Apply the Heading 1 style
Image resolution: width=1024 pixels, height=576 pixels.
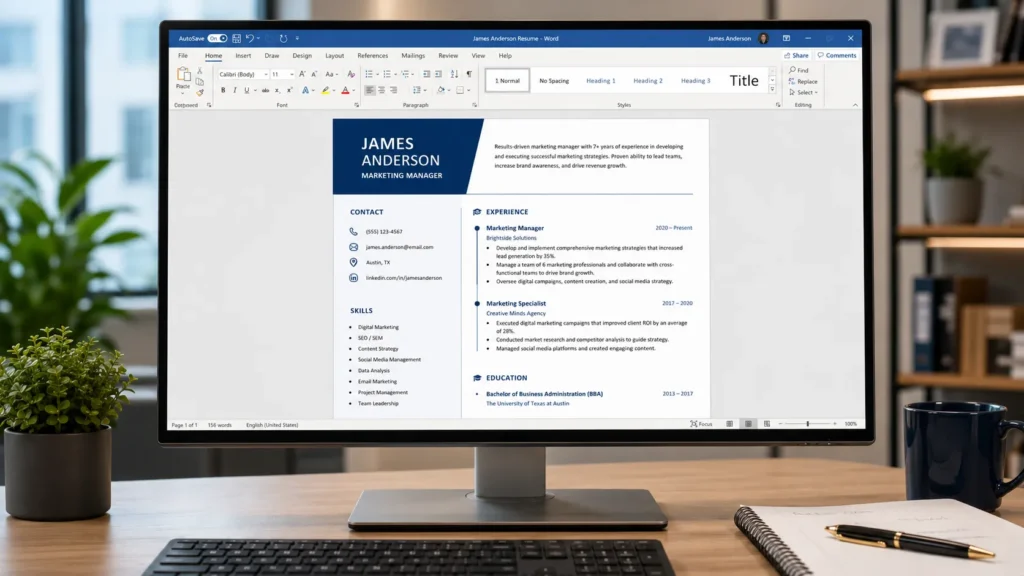(x=601, y=81)
